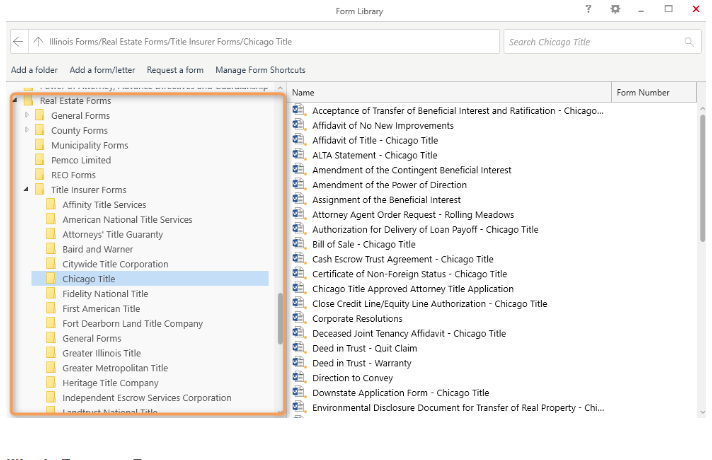Click Deceased Joint Tenancy Affidavit document icon
The height and width of the screenshot is (460, 712).
coord(298,333)
